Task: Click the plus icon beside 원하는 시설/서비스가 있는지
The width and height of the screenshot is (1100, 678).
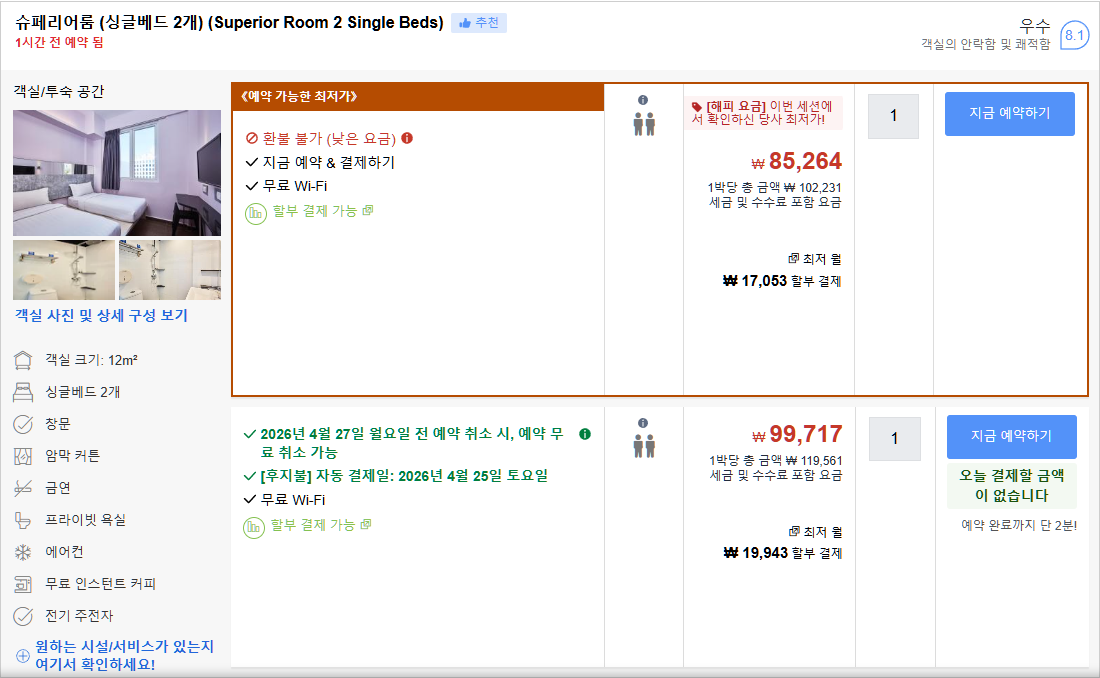Action: [x=23, y=656]
